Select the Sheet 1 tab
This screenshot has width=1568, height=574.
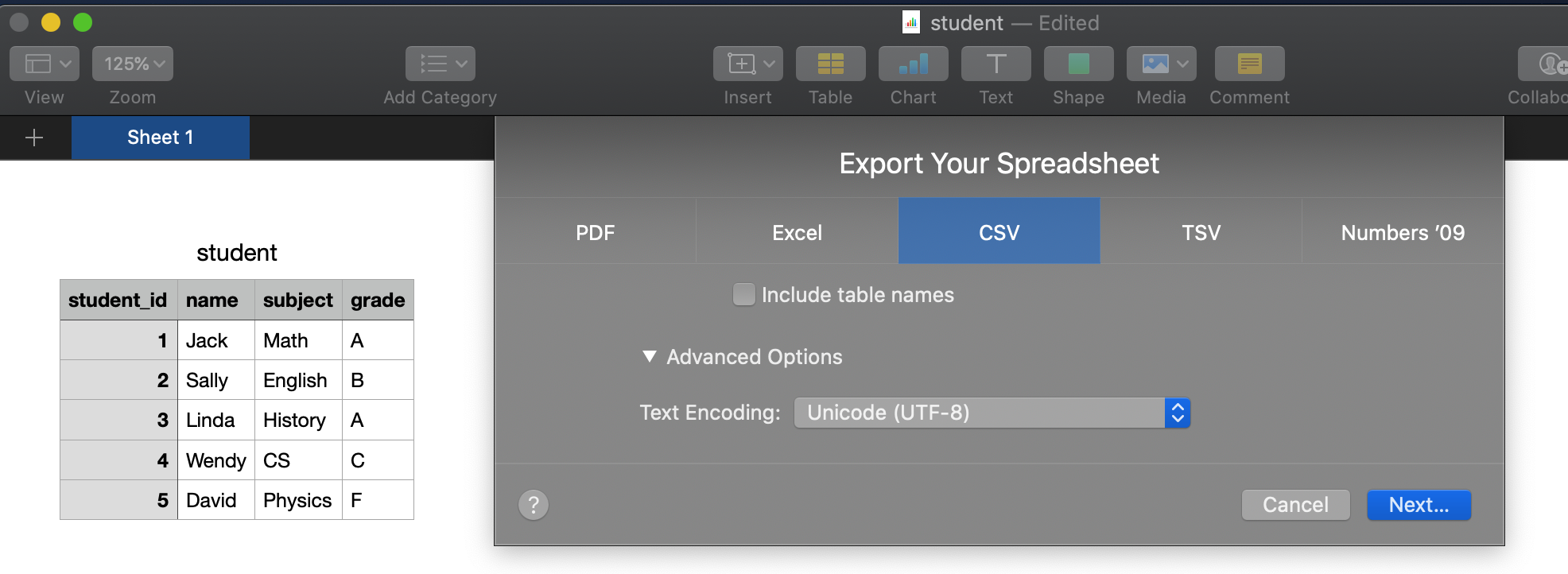(x=161, y=138)
